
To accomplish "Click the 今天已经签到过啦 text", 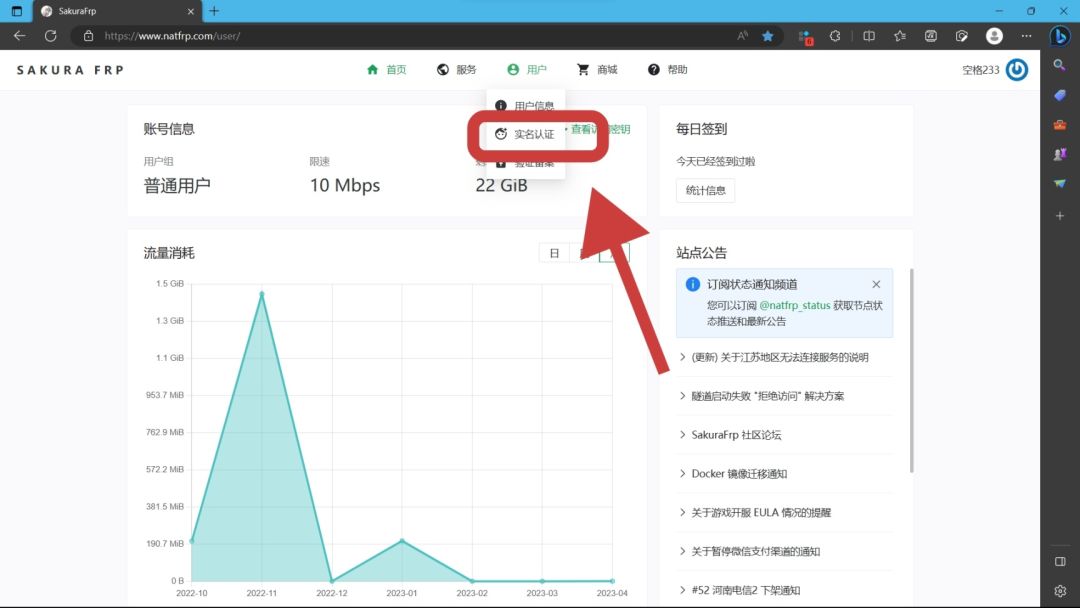I will pyautogui.click(x=716, y=161).
